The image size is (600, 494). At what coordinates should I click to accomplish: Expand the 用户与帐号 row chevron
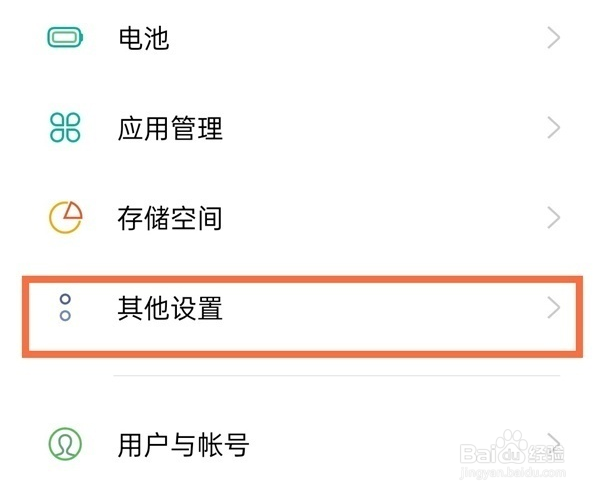pyautogui.click(x=554, y=443)
